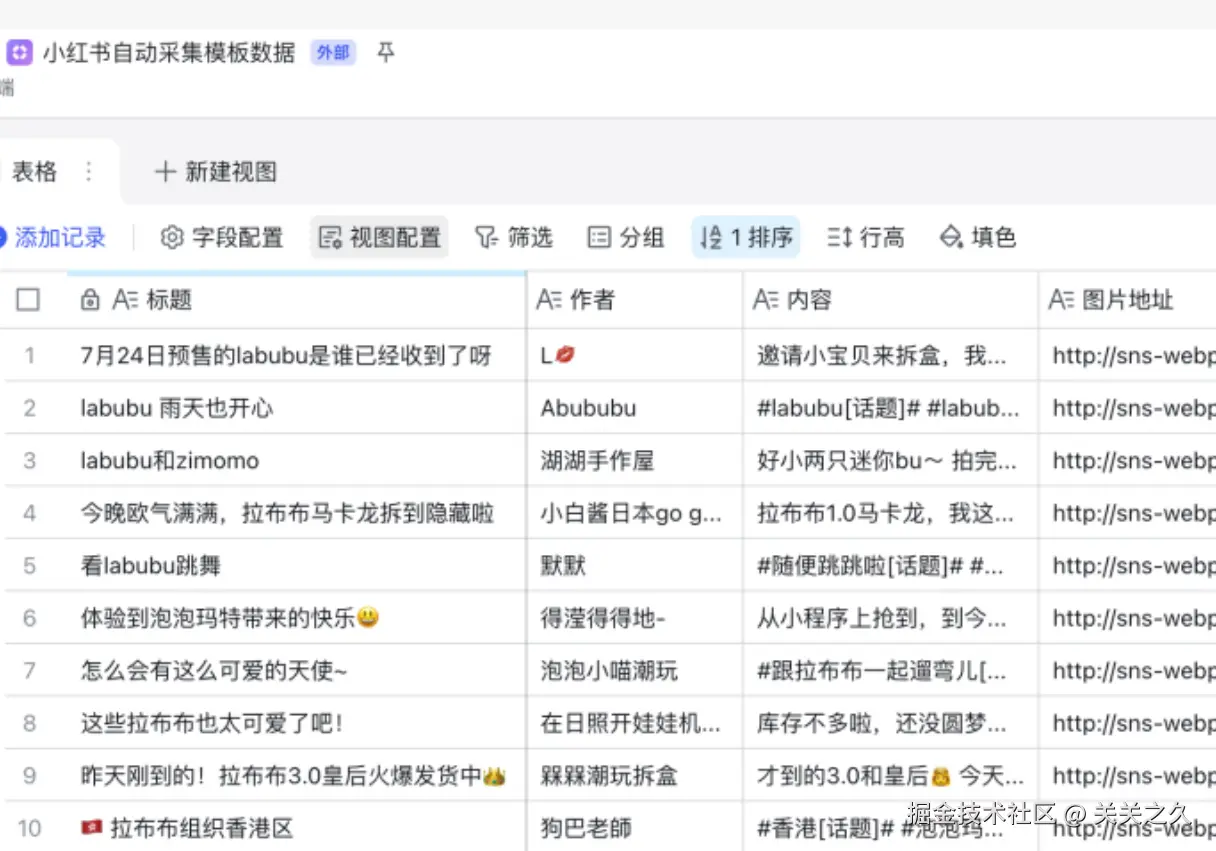Image resolution: width=1216 pixels, height=851 pixels.
Task: Click cell 体验到泡泡玛特带来的快乐
Action: coord(296,618)
